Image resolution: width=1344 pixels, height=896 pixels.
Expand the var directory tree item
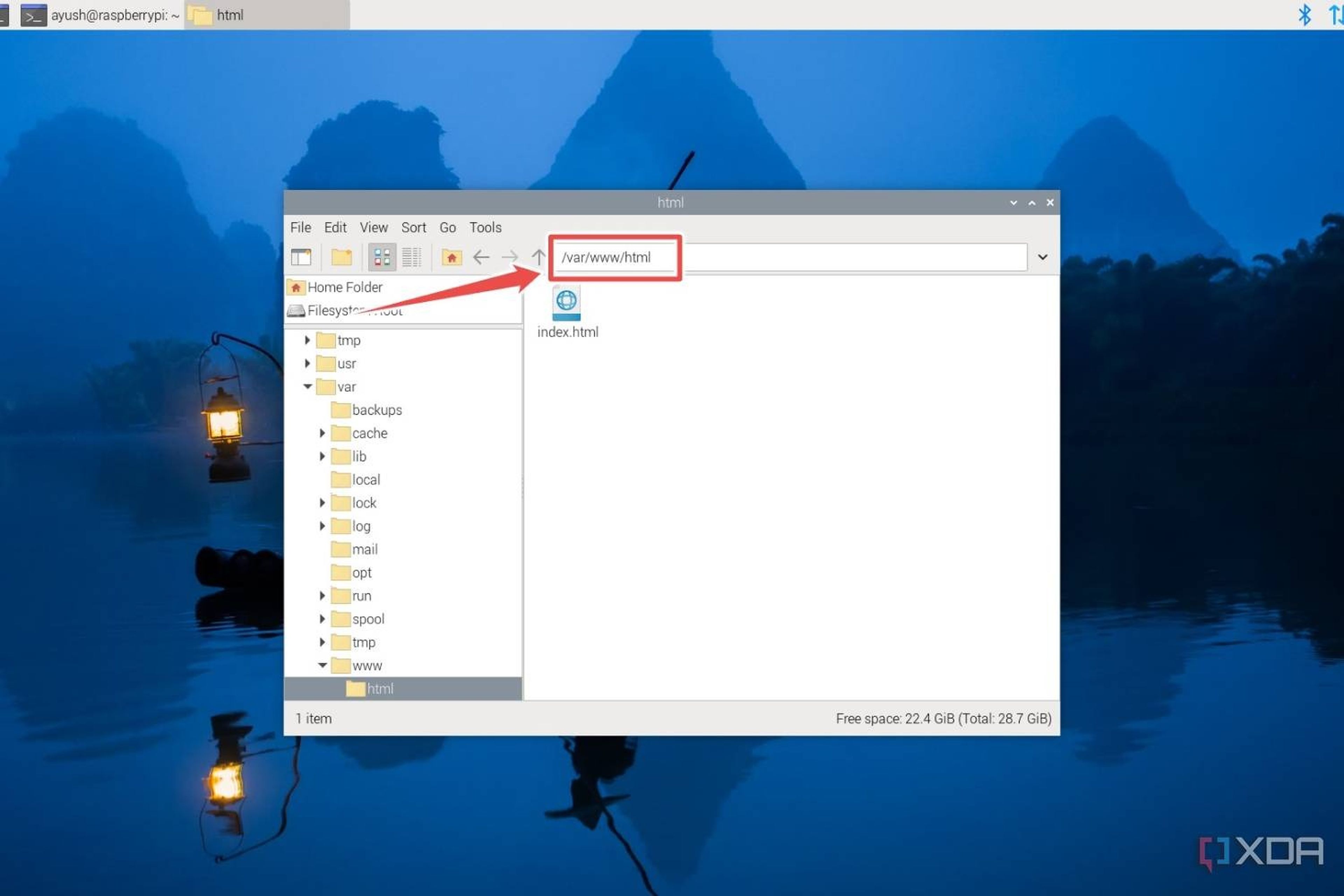(308, 387)
